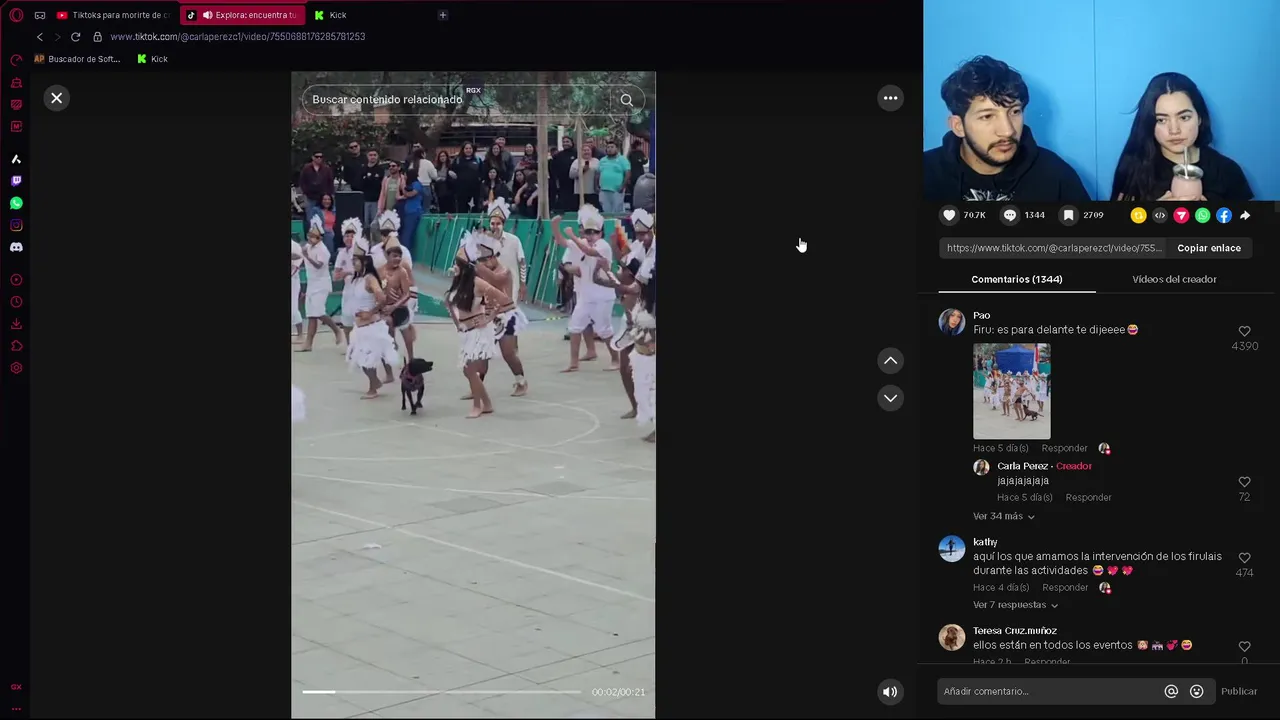Open Discord in the Opera sidebar
The height and width of the screenshot is (720, 1280).
[16, 247]
